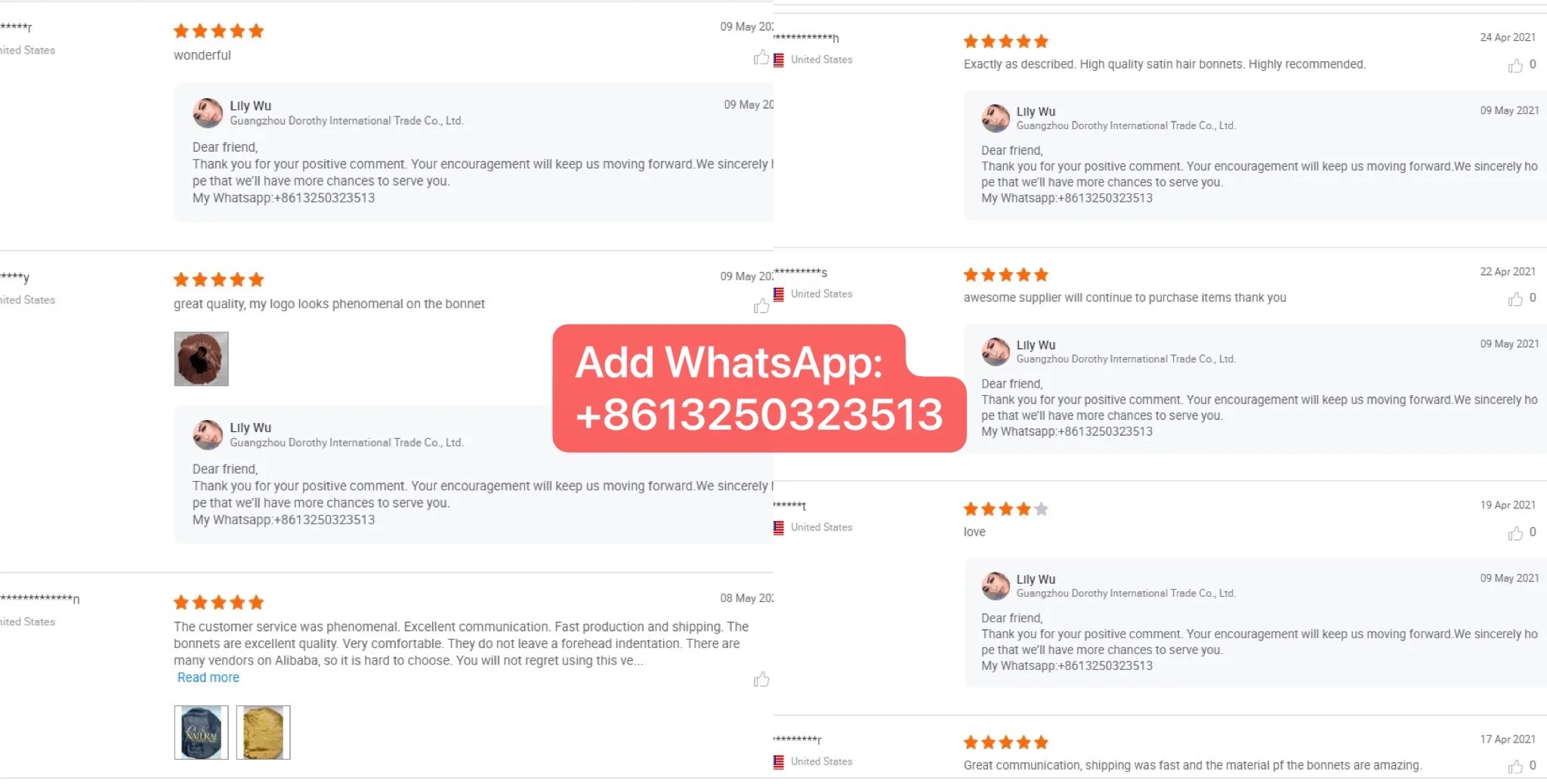
Task: Like the 'Great communication, shipping was fast' review
Action: (1515, 767)
